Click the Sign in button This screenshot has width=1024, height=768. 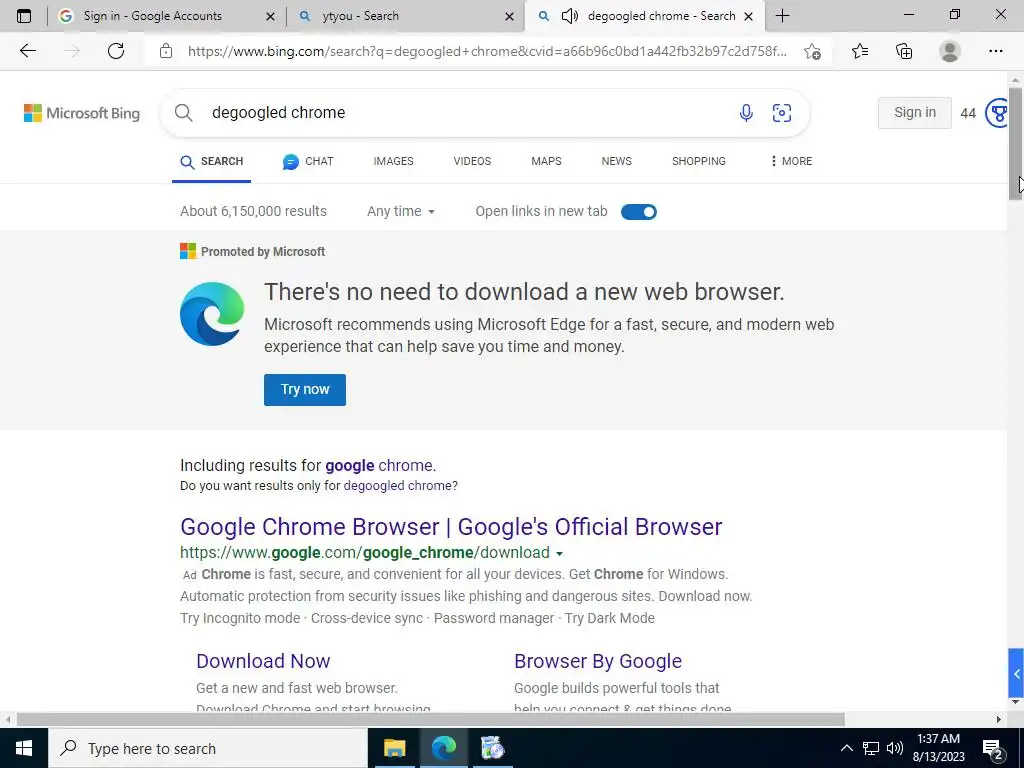[x=914, y=112]
